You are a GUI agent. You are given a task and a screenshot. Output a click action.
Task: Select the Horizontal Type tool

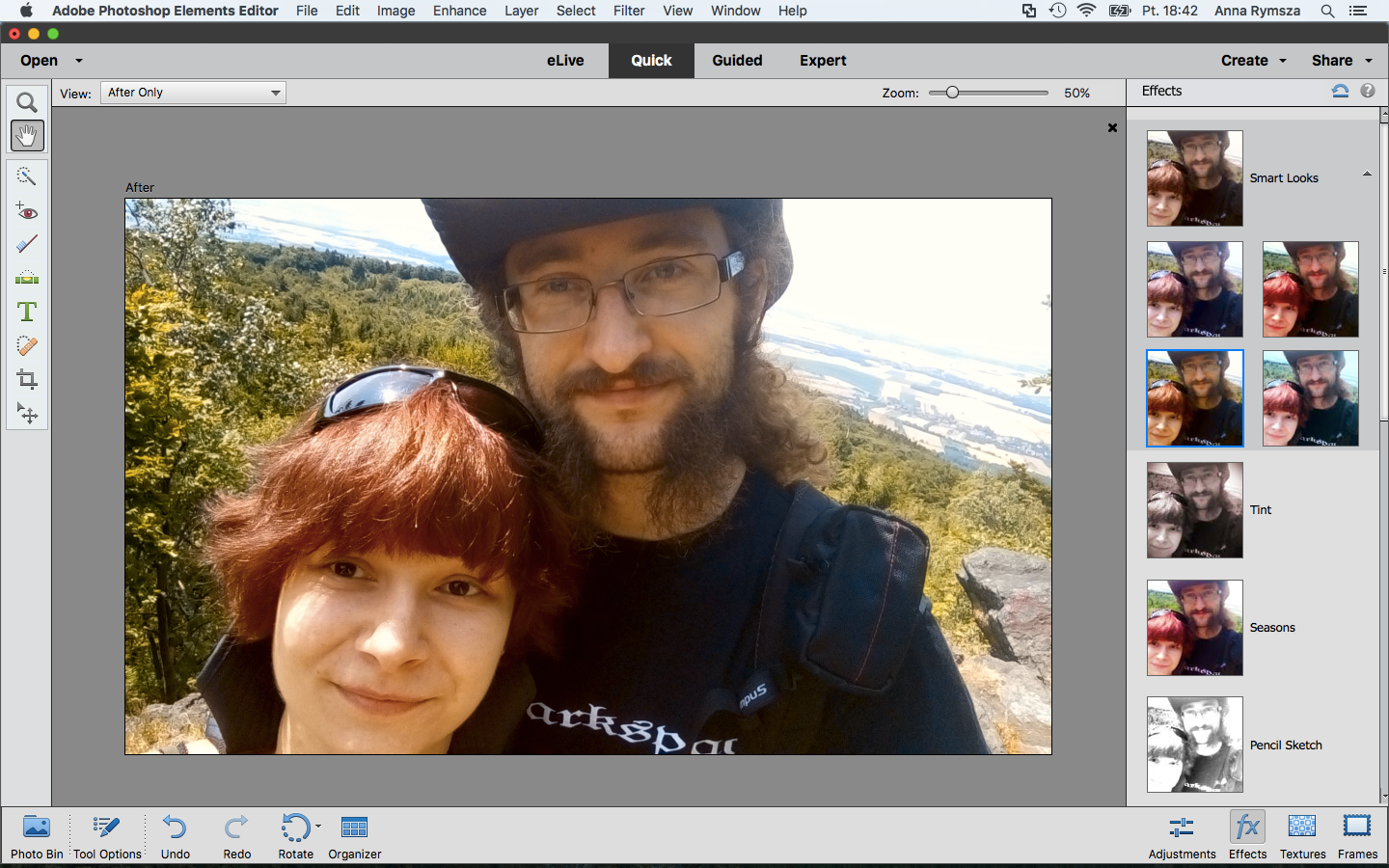pos(27,312)
